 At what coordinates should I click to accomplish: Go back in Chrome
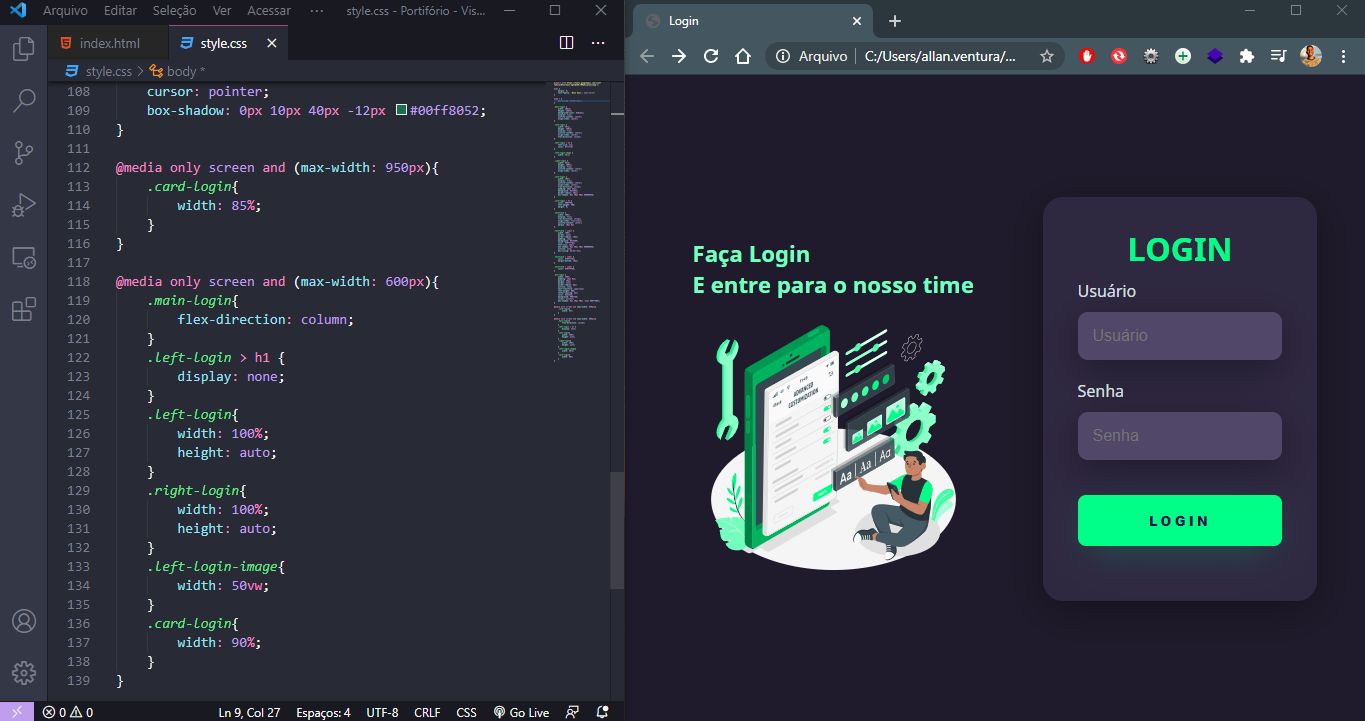click(x=647, y=56)
